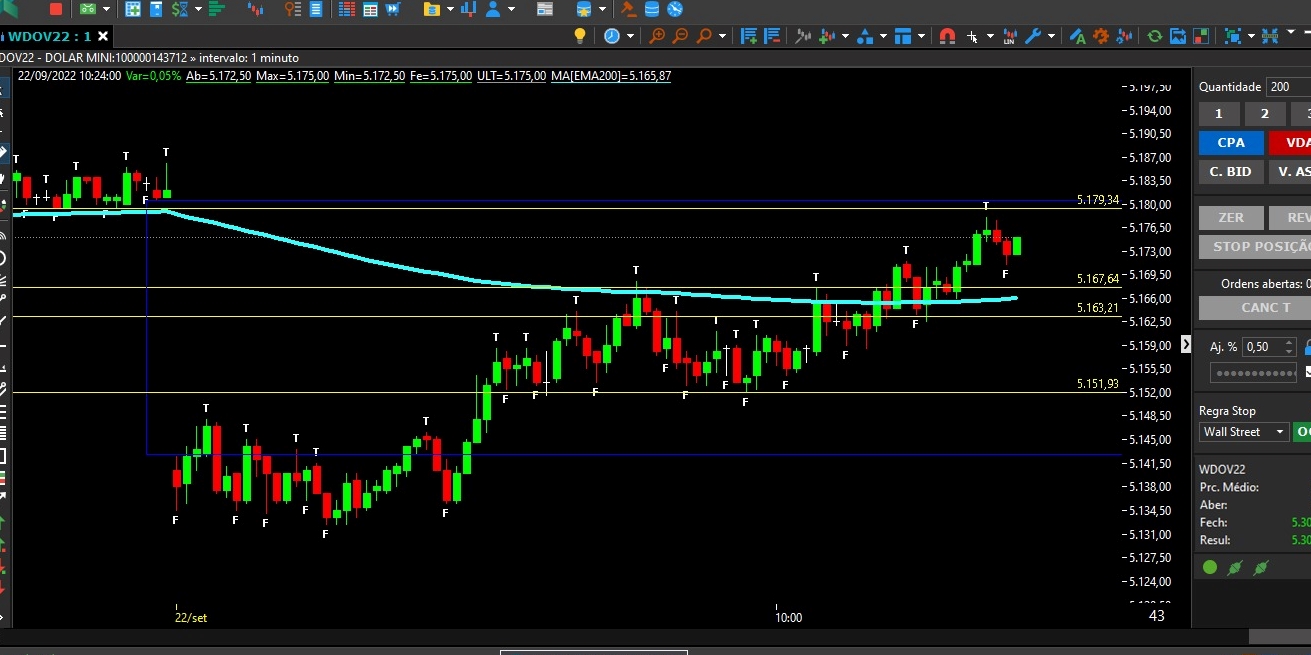Select the WDOV22 : 1 chart tab

[x=48, y=36]
